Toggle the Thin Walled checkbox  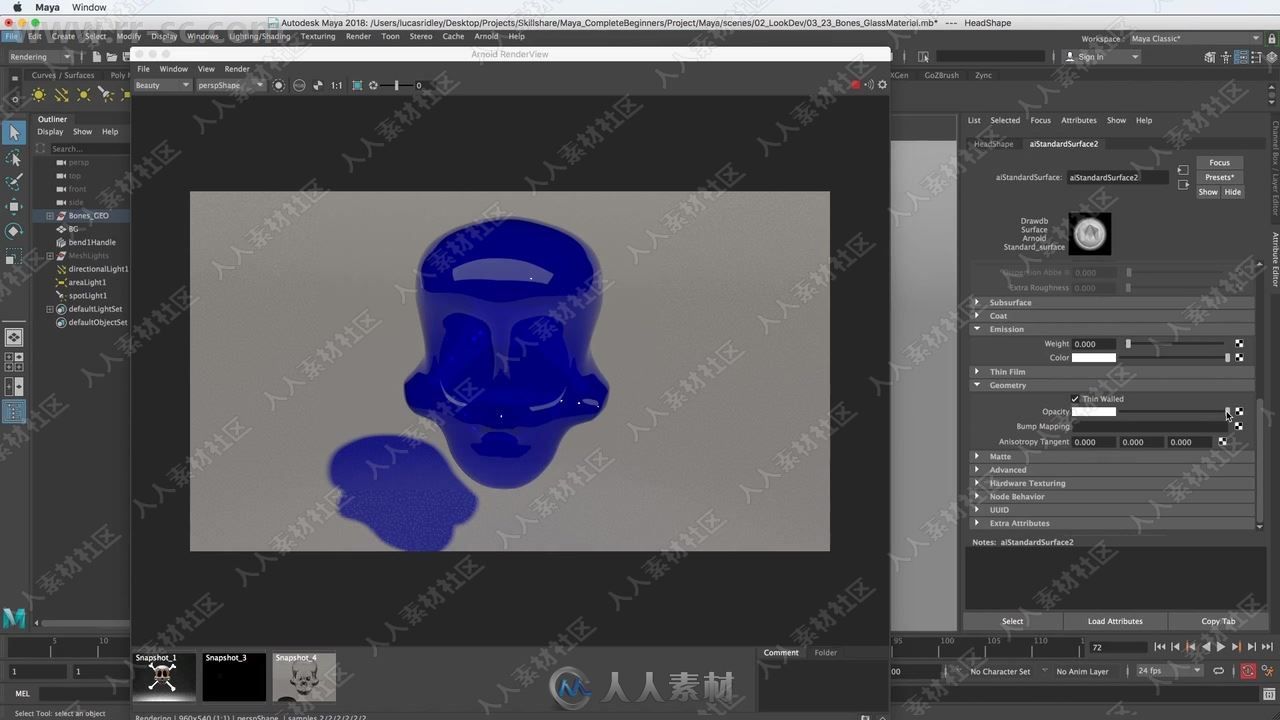click(1075, 399)
